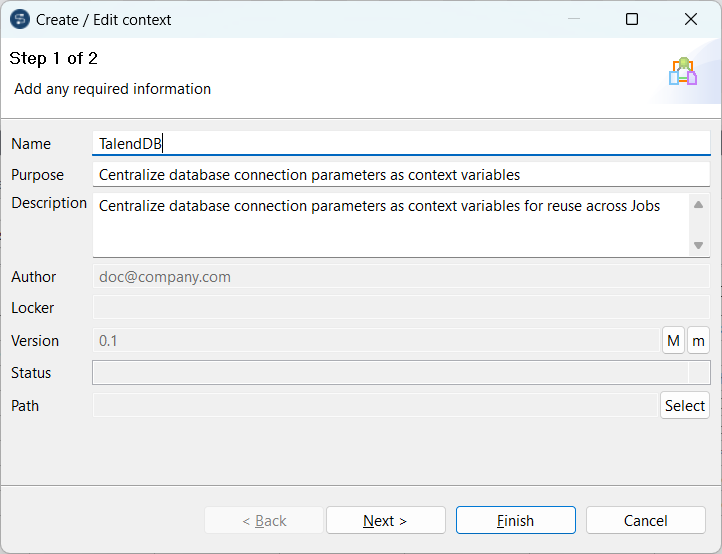Open the Status dropdown
The width and height of the screenshot is (722, 554).
point(699,373)
